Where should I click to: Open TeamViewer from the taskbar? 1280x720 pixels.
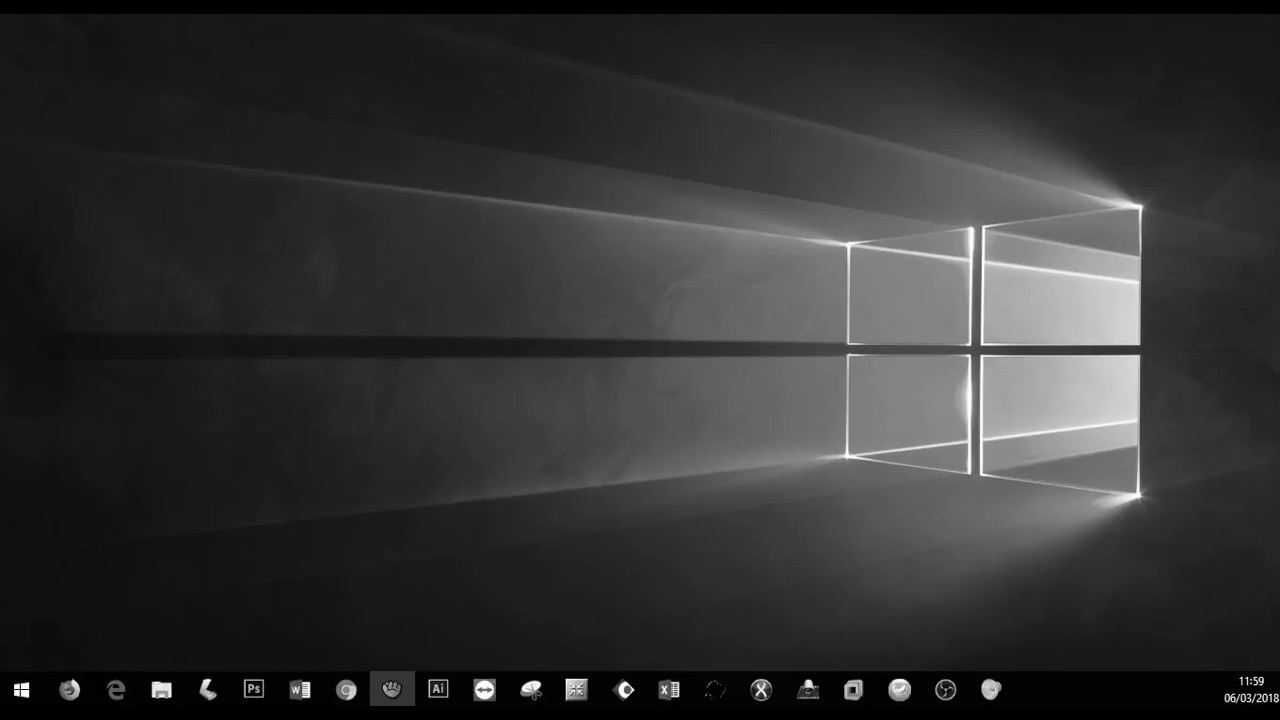click(484, 690)
